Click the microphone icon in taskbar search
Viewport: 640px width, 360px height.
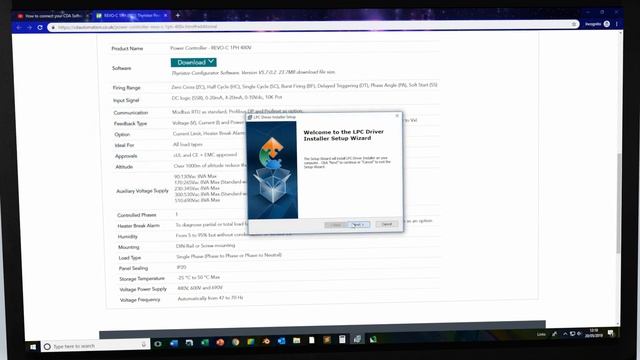143,345
